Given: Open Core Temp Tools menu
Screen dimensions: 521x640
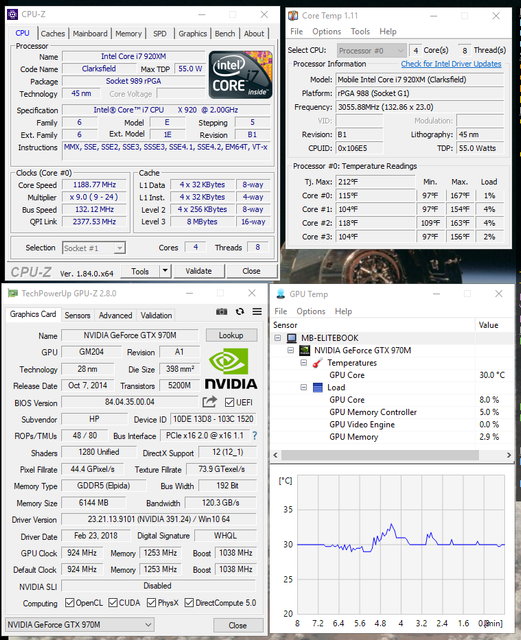Looking at the screenshot, I should coord(360,31).
